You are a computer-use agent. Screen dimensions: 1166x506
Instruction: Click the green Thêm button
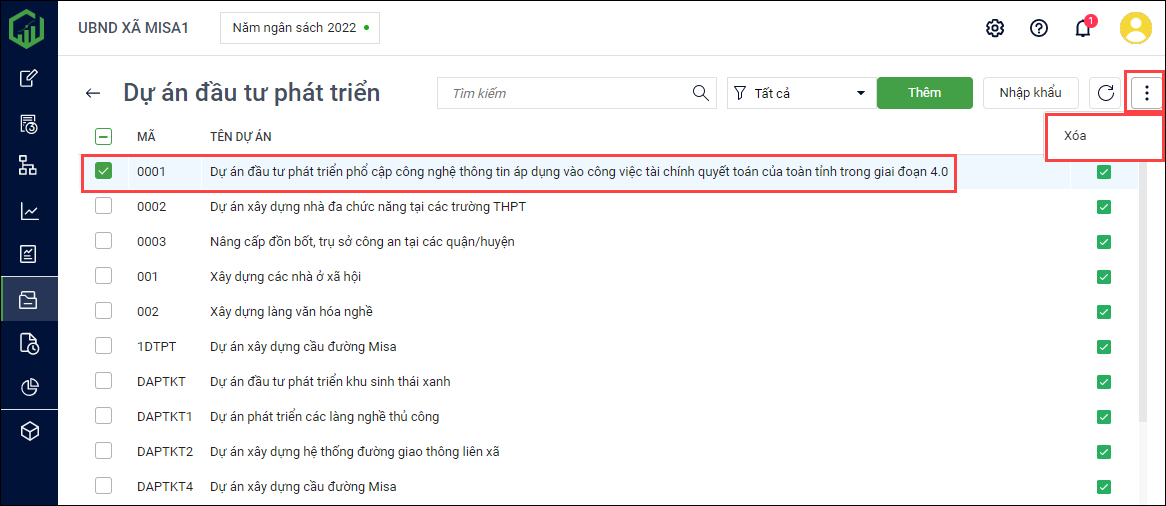(924, 93)
